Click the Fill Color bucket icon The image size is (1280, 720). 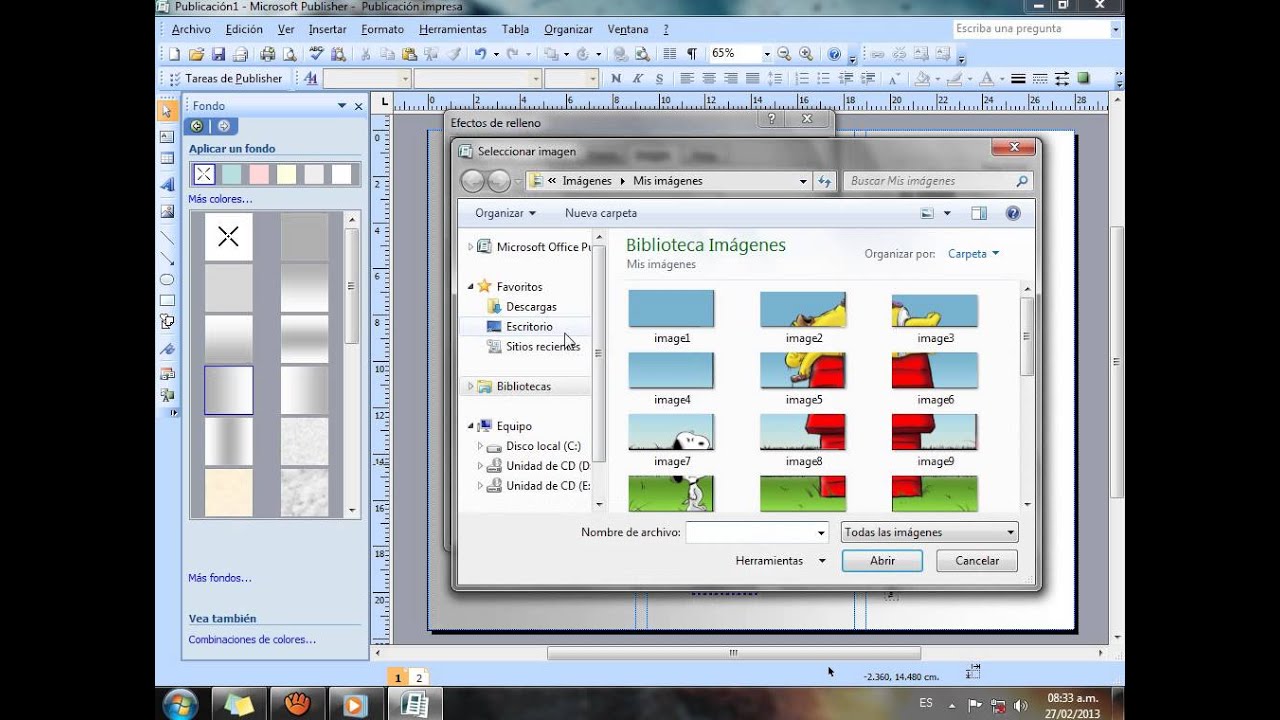click(922, 79)
